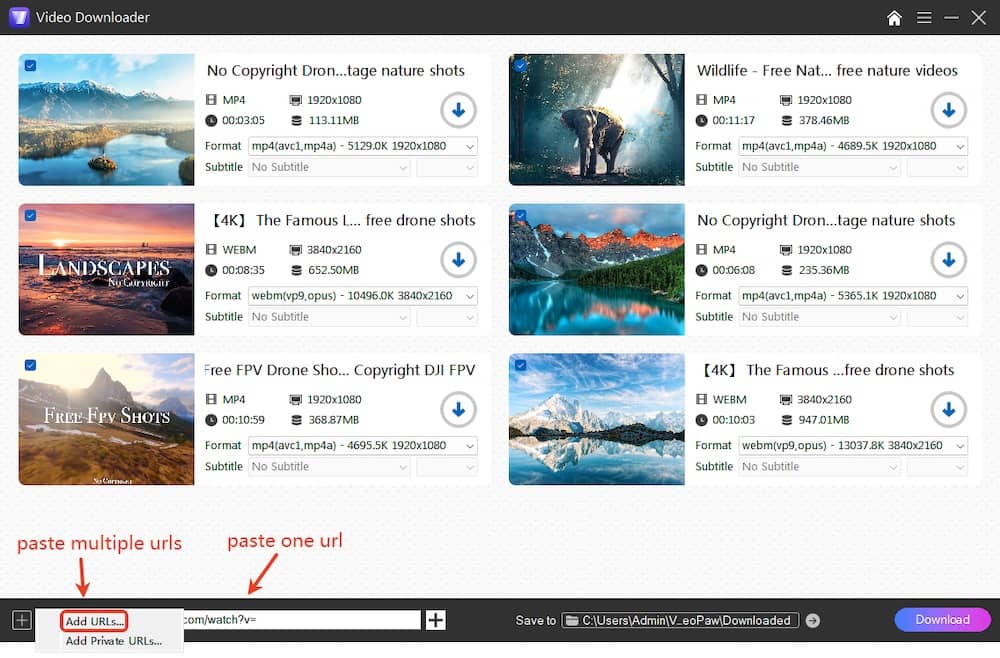Click the Video Downloader app logo
The image size is (1000, 658).
tap(18, 17)
